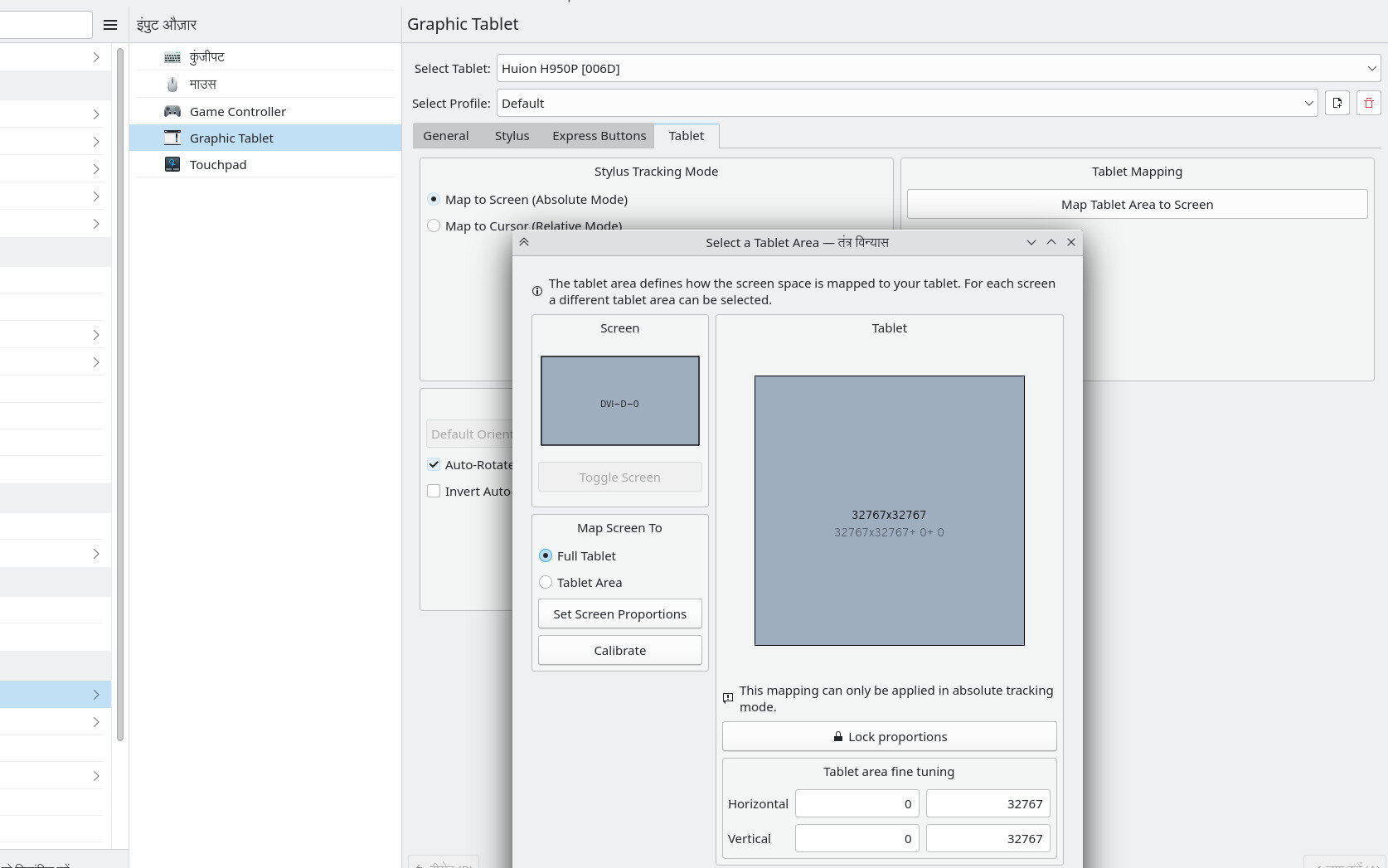Screen dimensions: 1388x868
Task: Click the trash icon to delete the profile
Action: click(x=1368, y=103)
